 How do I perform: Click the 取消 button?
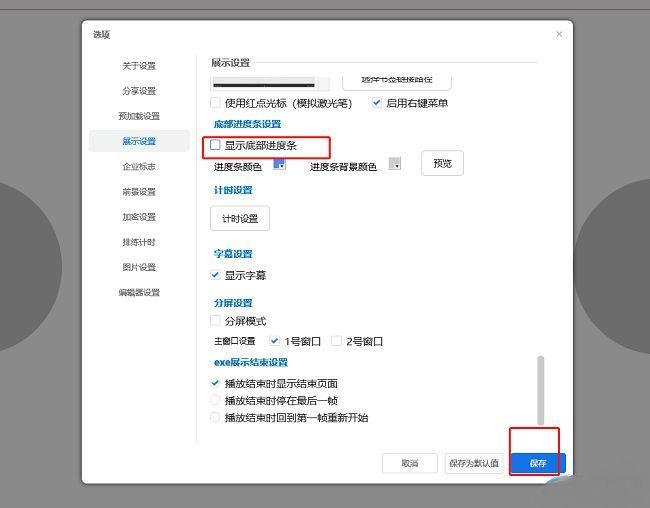[x=410, y=463]
